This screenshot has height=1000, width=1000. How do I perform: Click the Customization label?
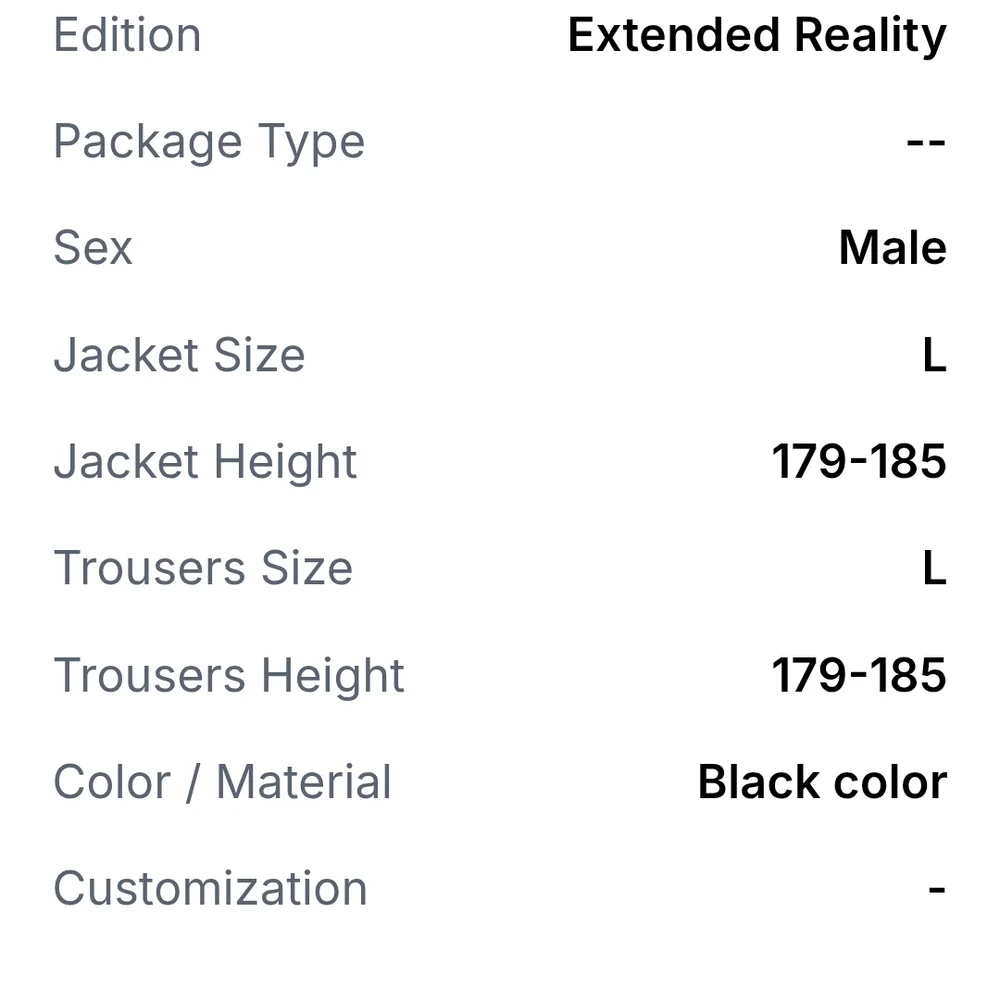(210, 889)
